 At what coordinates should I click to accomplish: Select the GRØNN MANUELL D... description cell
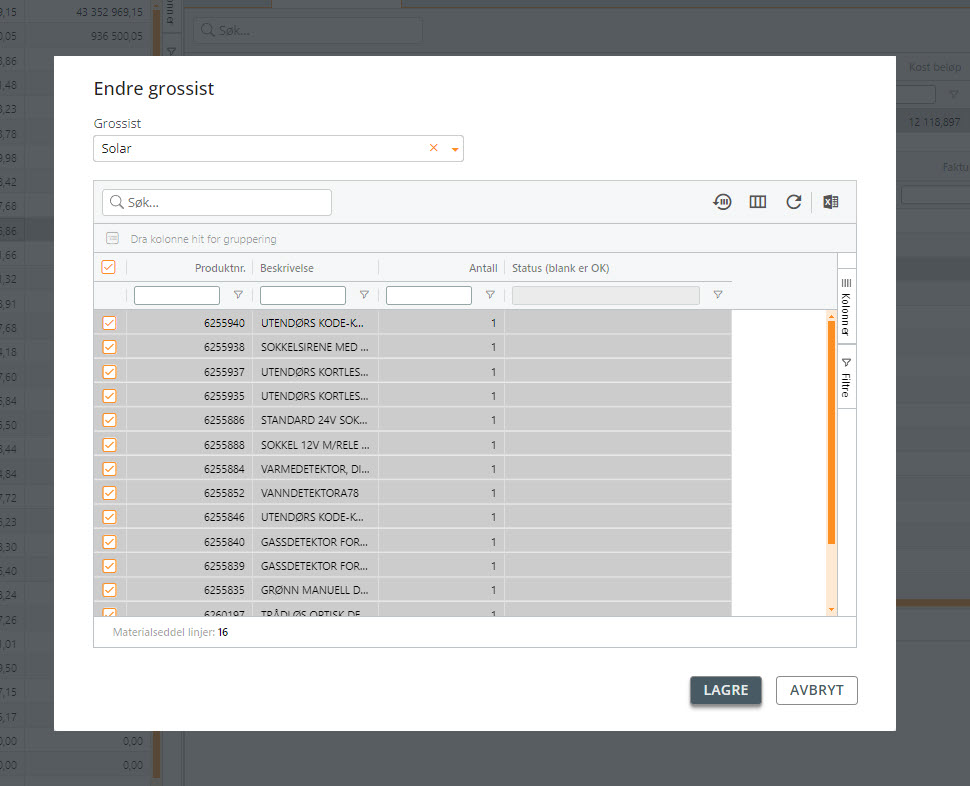pyautogui.click(x=315, y=590)
